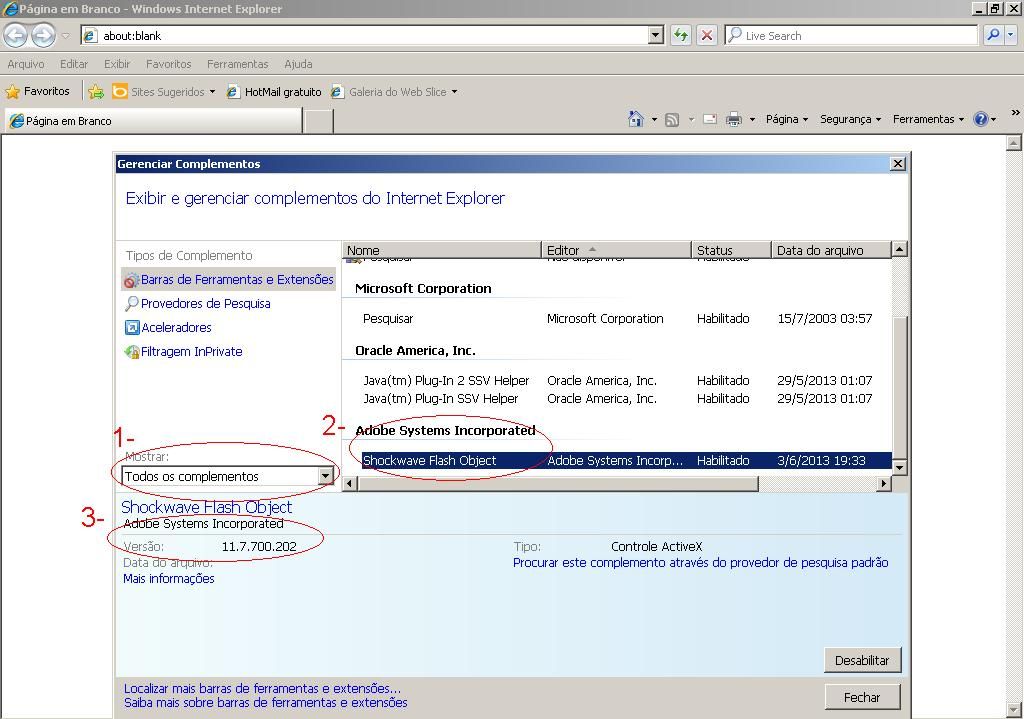The image size is (1024, 719).
Task: Click the Desabilitar button
Action: (x=862, y=660)
